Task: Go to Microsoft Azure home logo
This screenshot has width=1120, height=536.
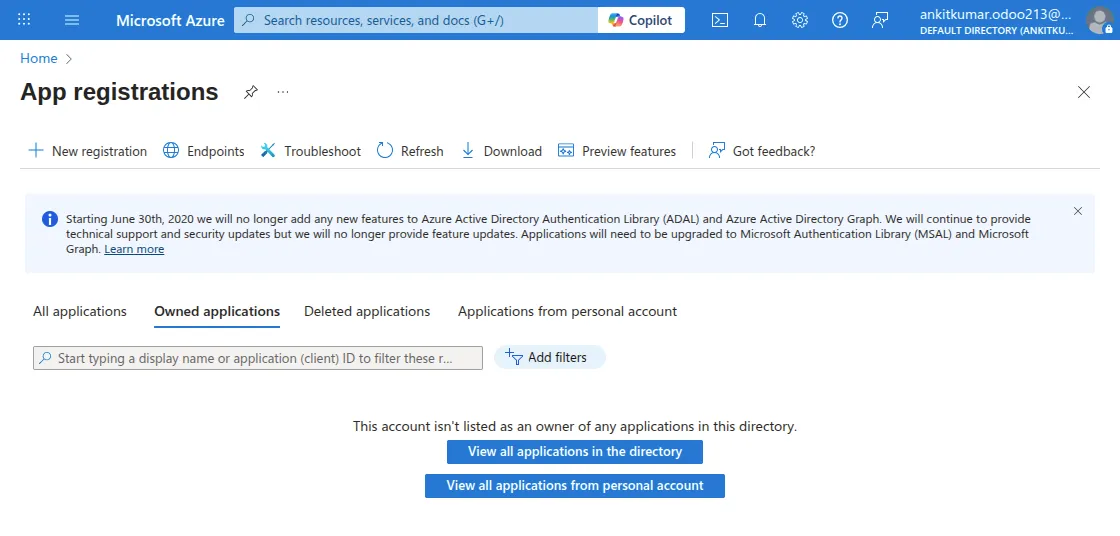Action: coord(170,20)
